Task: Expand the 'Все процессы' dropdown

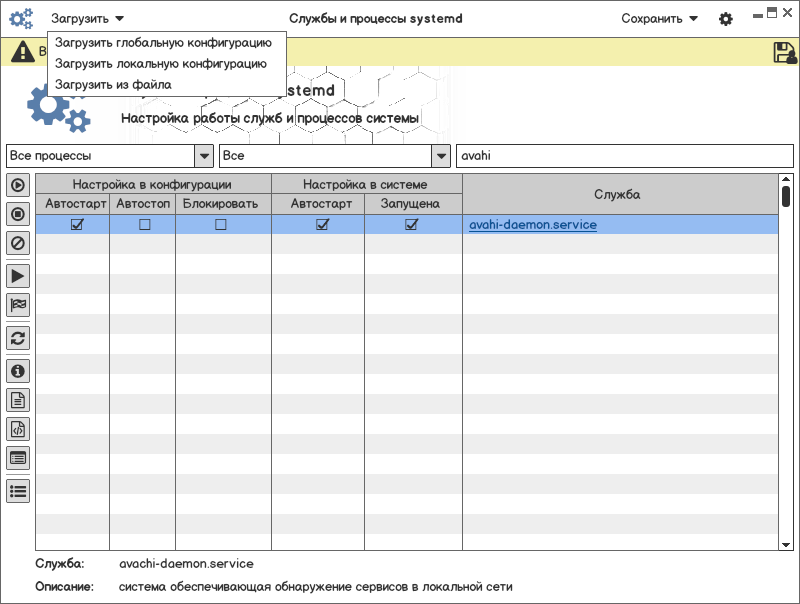Action: click(x=204, y=156)
